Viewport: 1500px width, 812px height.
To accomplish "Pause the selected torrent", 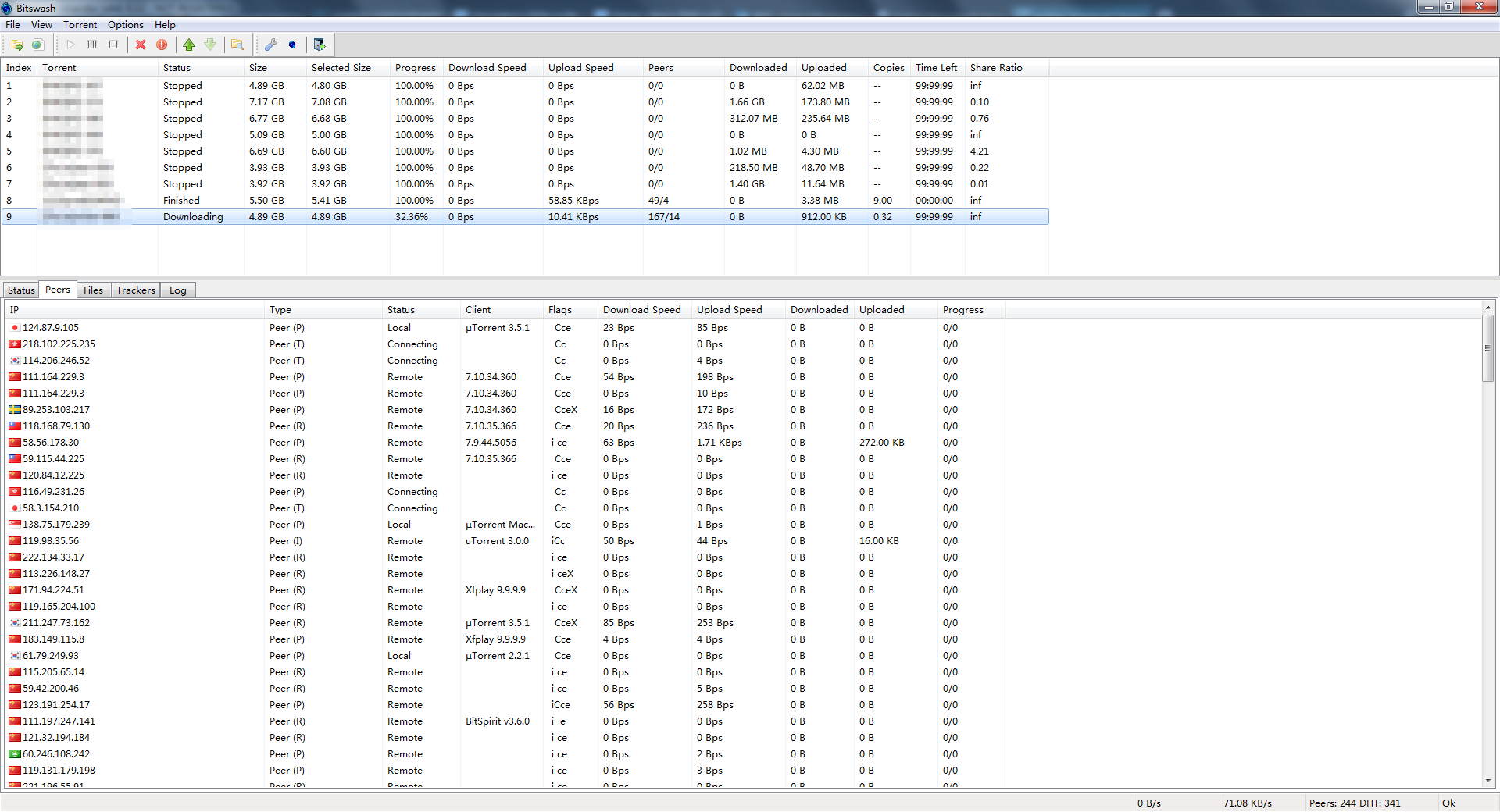I will tap(92, 45).
